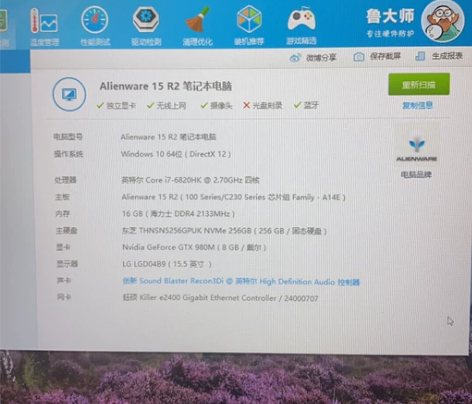Click the 重新扫描 rescan button

[419, 84]
